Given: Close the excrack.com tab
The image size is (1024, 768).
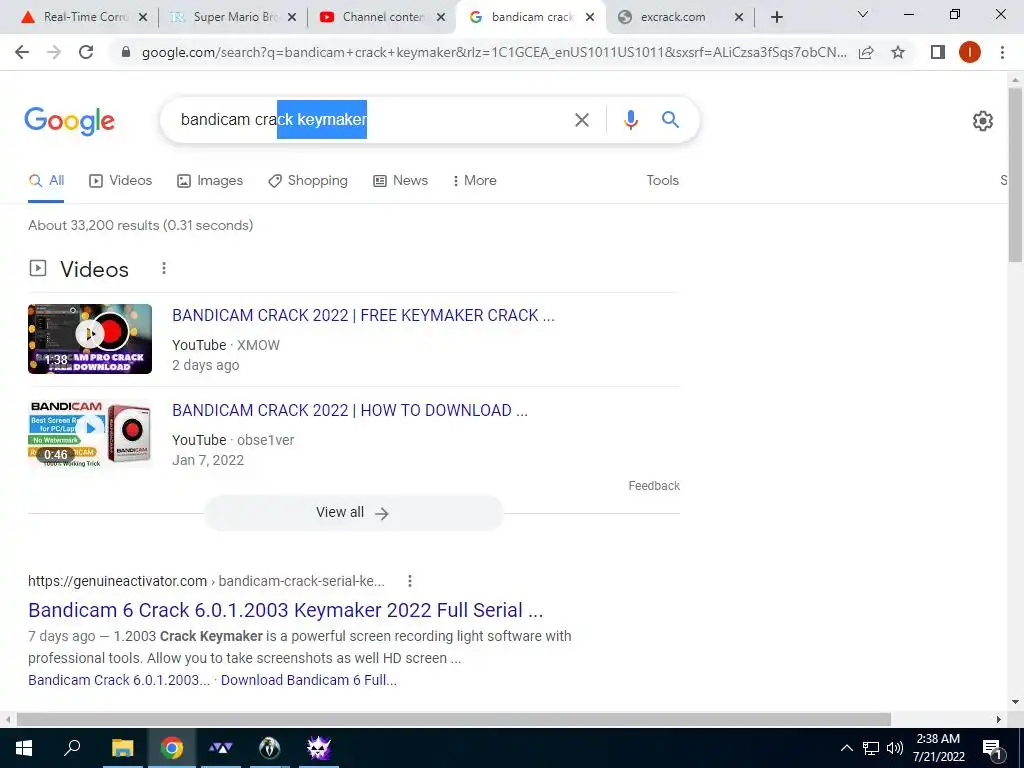Looking at the screenshot, I should (739, 17).
